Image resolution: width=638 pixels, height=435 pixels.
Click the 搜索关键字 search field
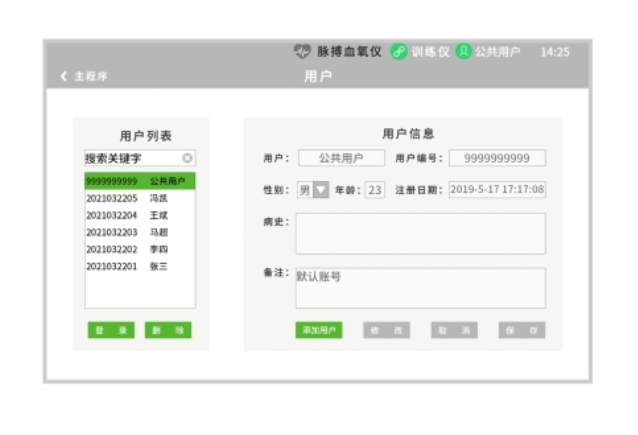[130, 158]
